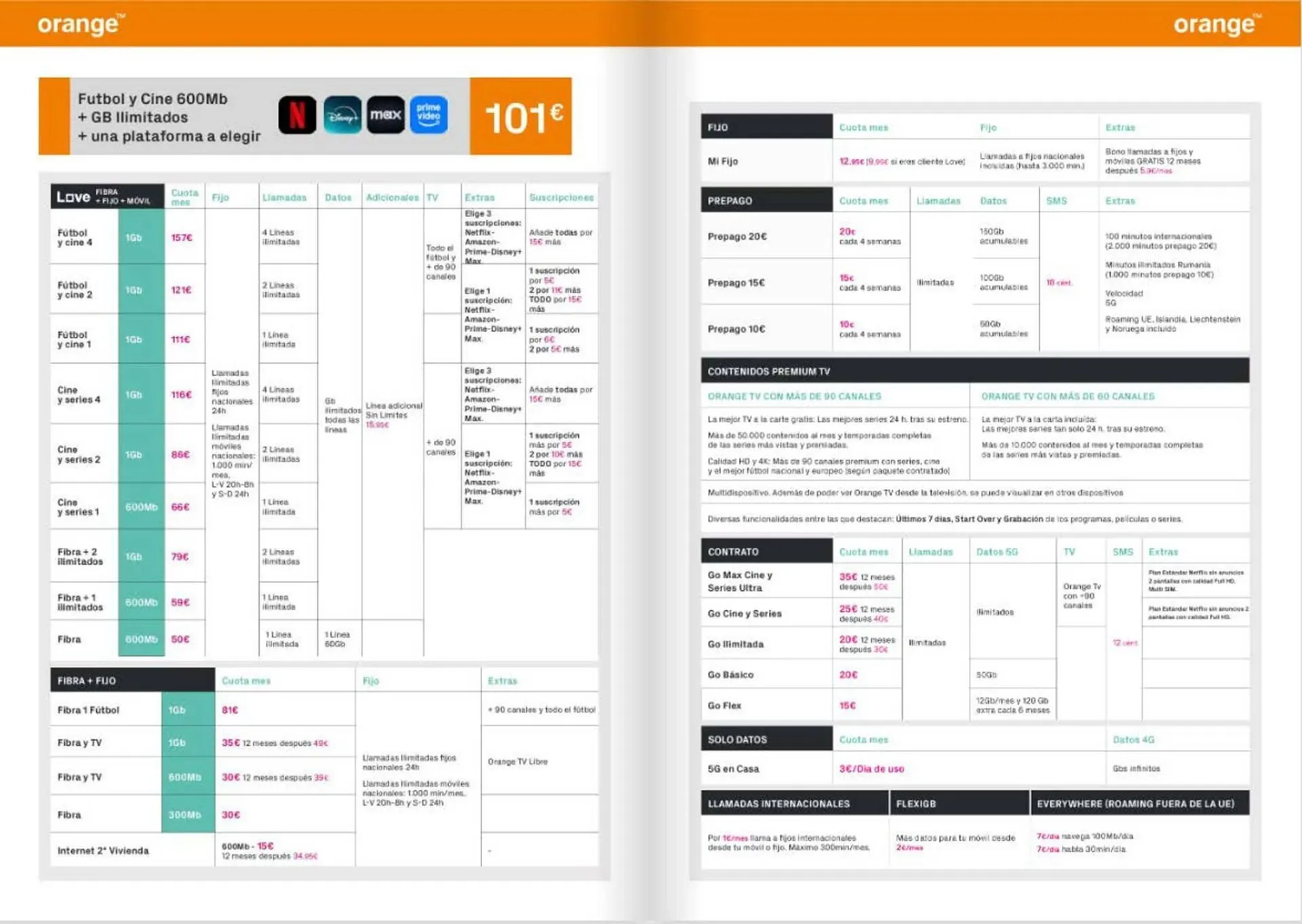Click the Go Max Cine y Series Ultra plan
Viewport: 1302px width, 924px height.
tap(740, 581)
